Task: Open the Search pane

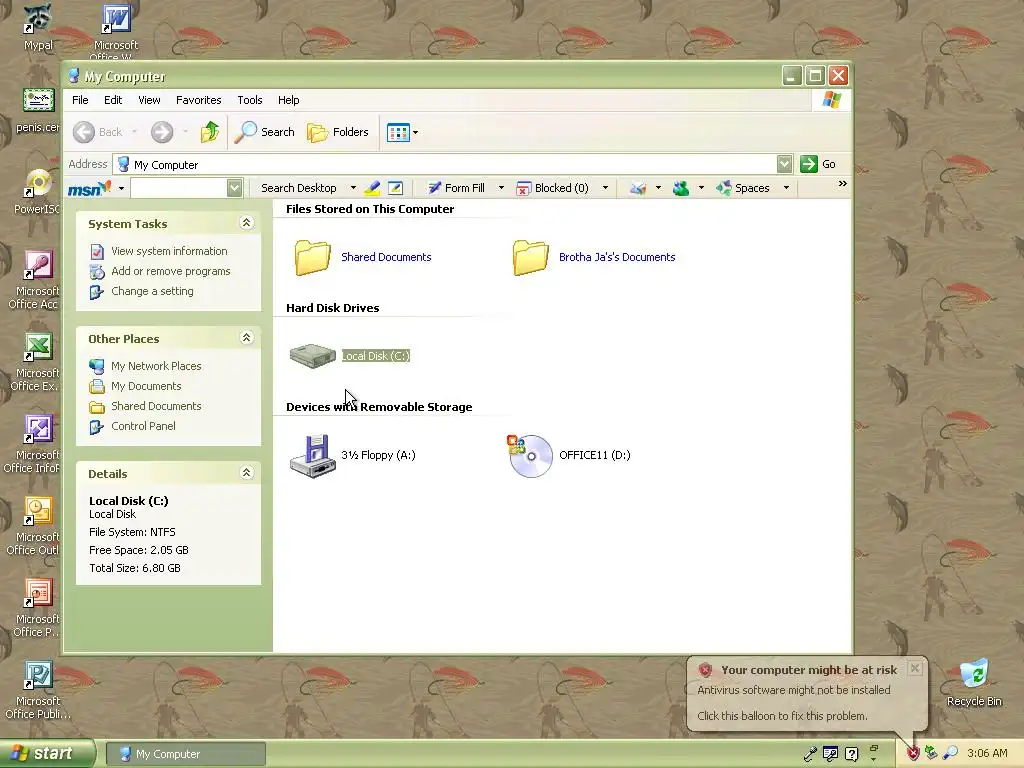Action: click(x=264, y=132)
